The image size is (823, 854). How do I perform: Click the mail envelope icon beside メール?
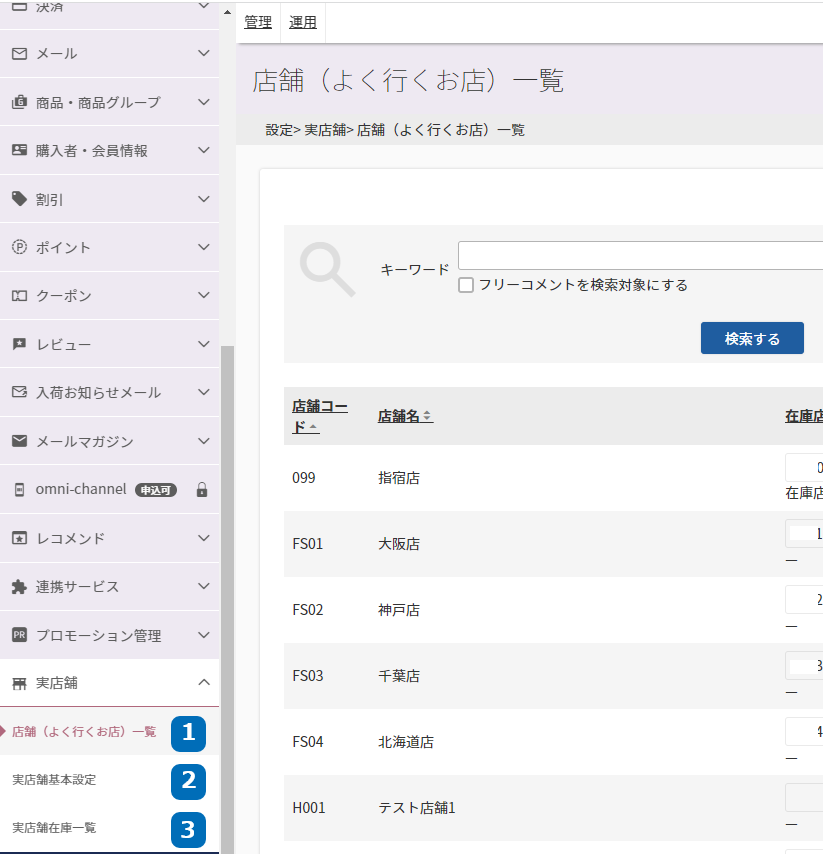[19, 53]
